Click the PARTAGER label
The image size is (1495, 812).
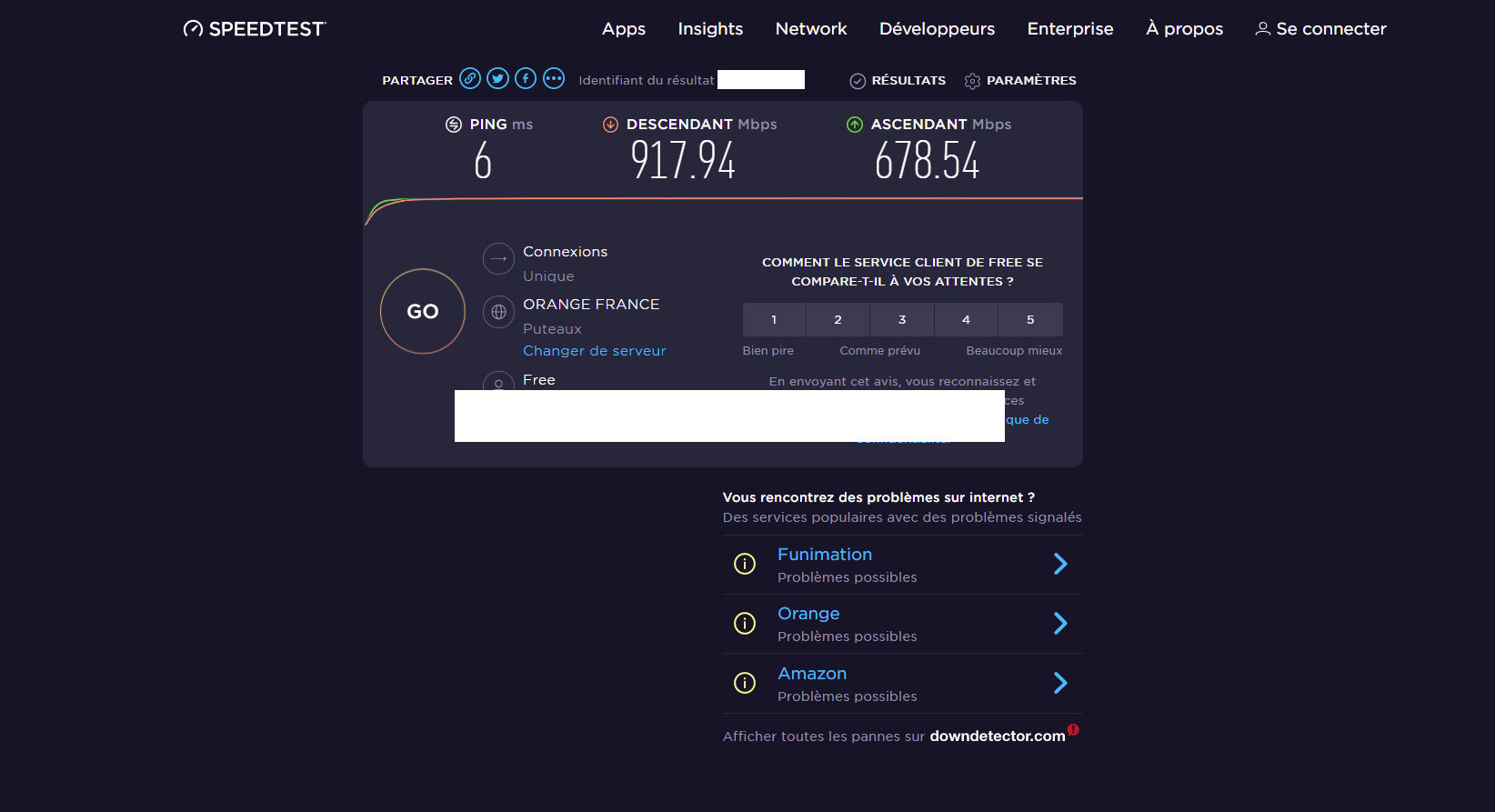click(x=417, y=81)
